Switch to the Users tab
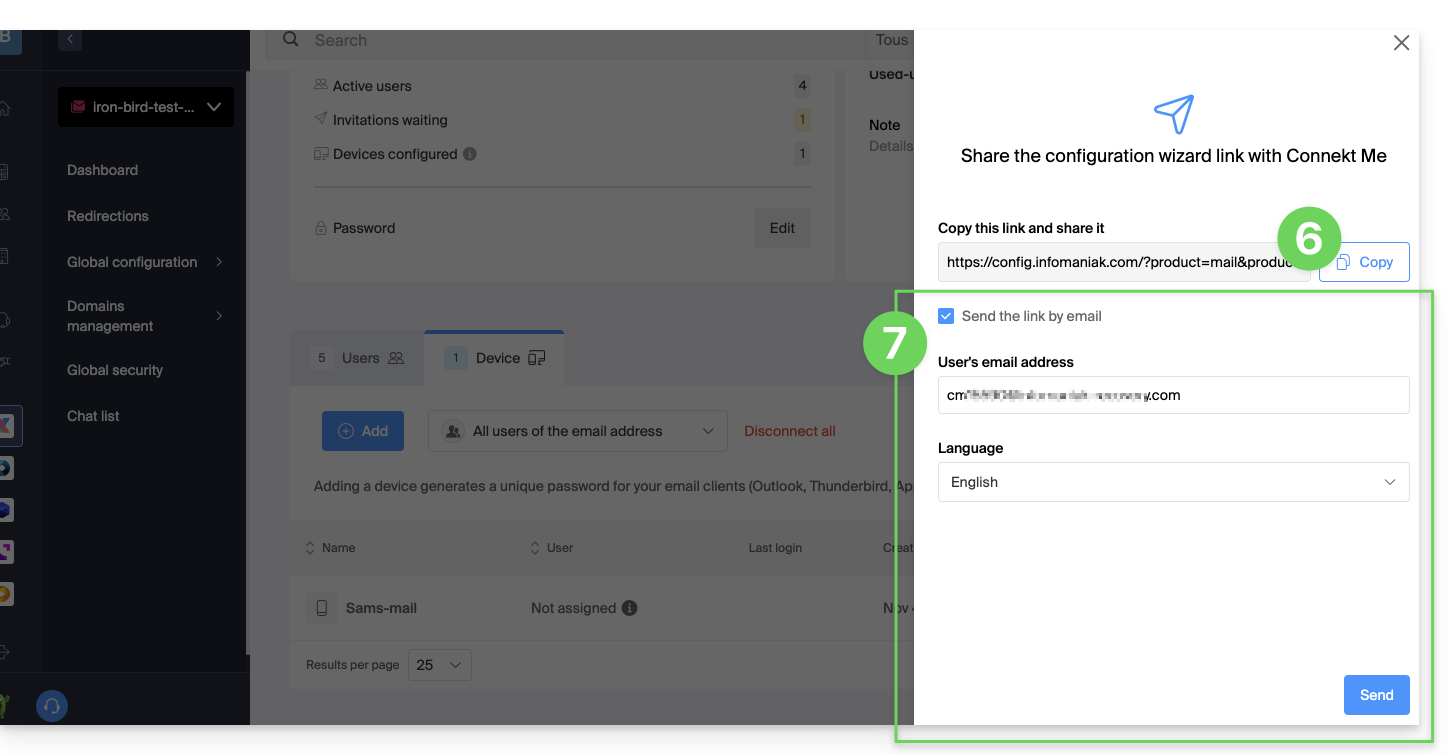 (x=357, y=358)
